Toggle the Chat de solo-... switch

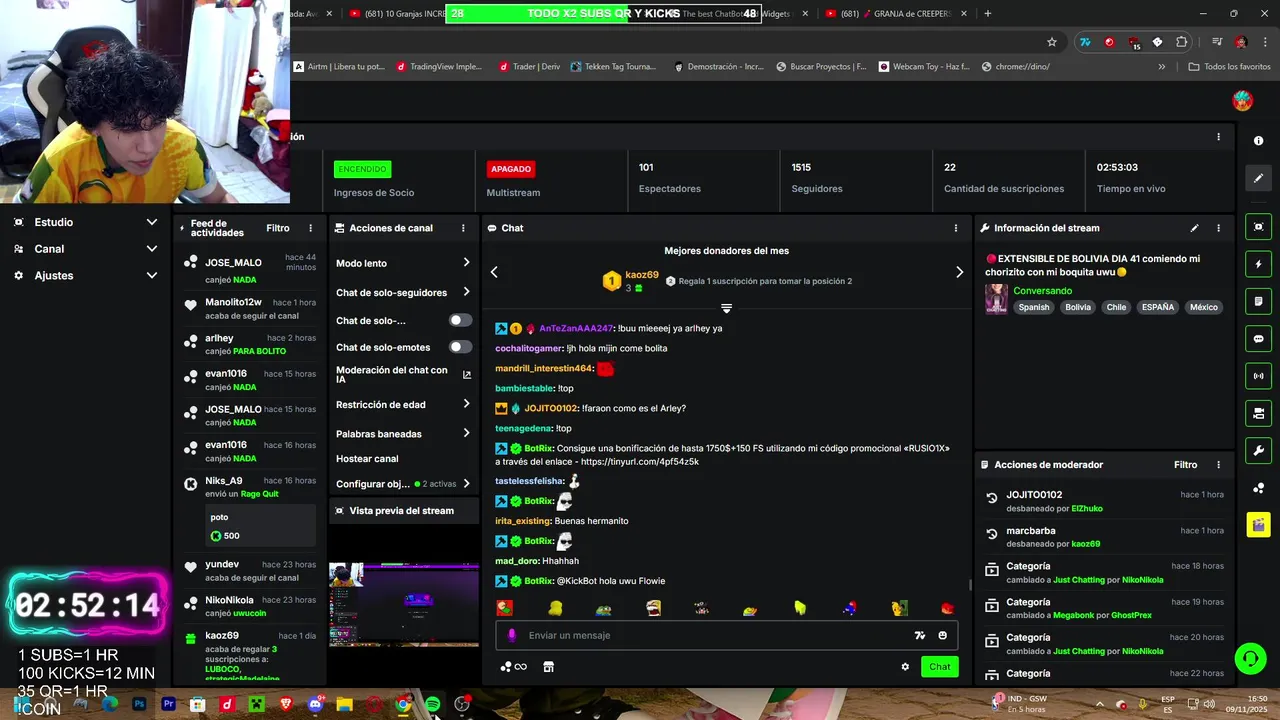[x=460, y=320]
